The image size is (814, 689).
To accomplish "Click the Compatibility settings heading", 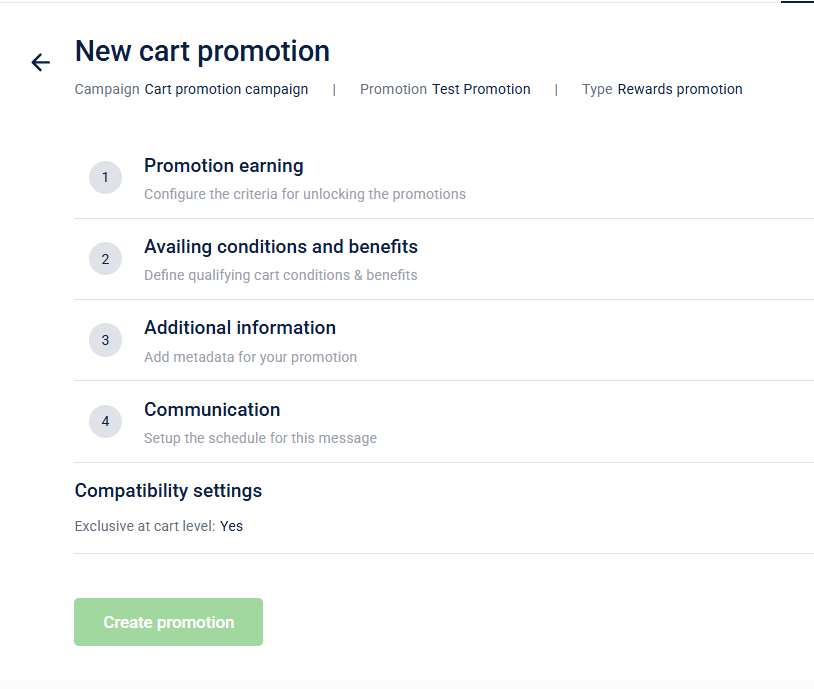I will (x=168, y=491).
